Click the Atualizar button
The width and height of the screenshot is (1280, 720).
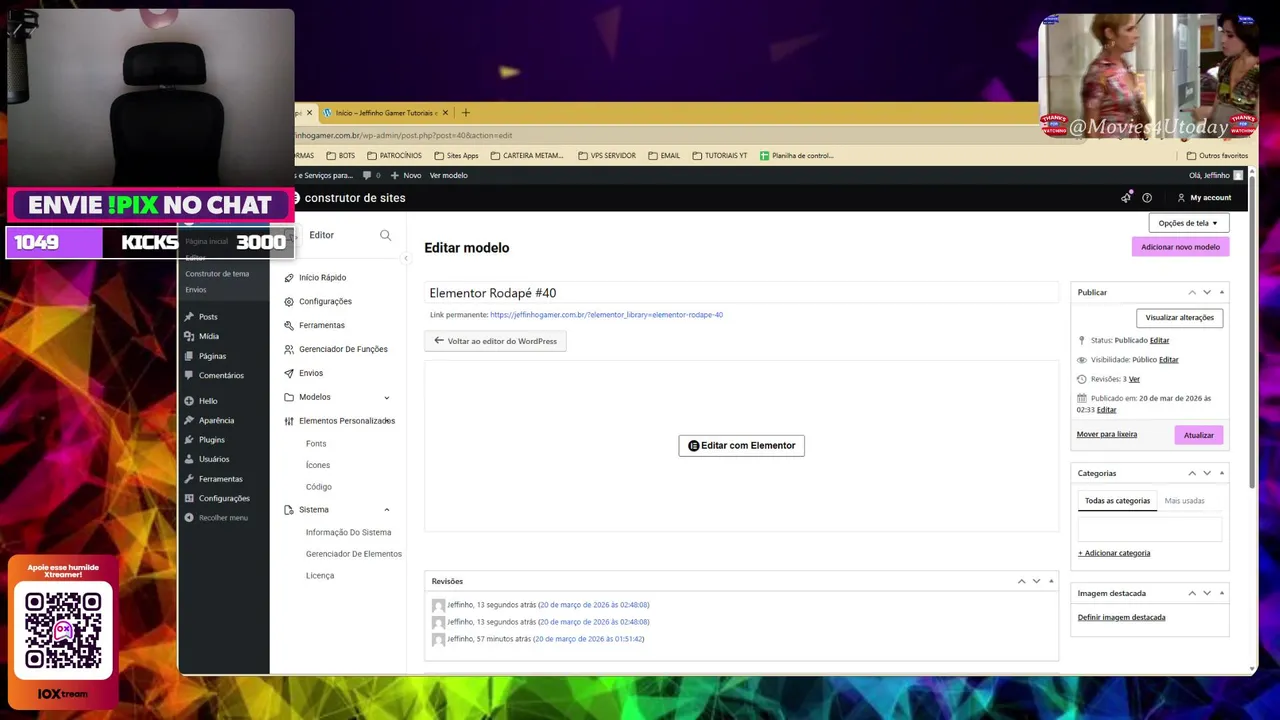[x=1198, y=435]
